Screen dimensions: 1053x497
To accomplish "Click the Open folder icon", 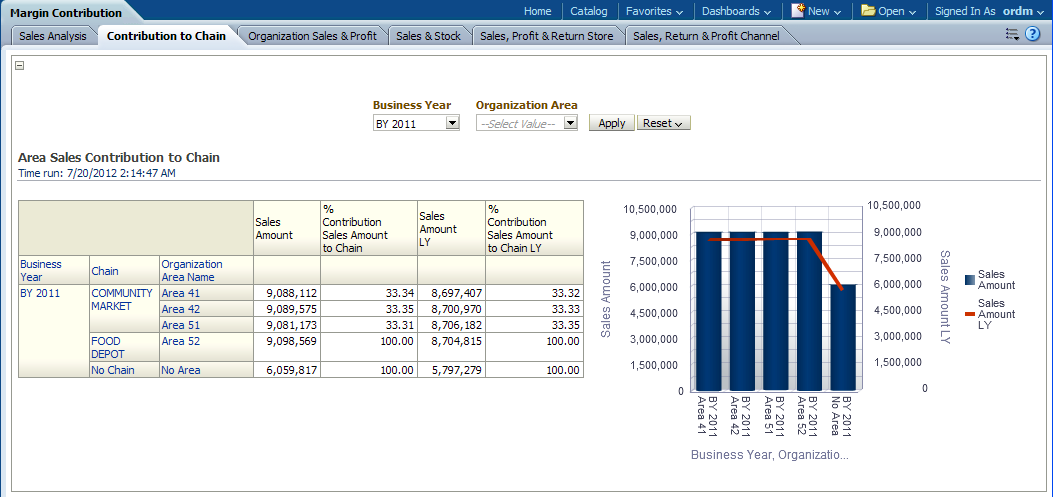I will click(x=868, y=11).
